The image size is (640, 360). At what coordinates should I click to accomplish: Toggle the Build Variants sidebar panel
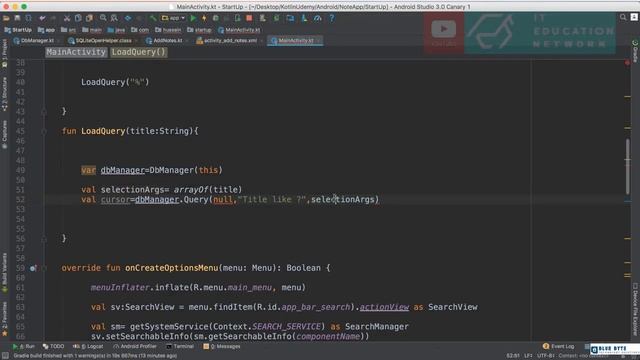click(4, 272)
